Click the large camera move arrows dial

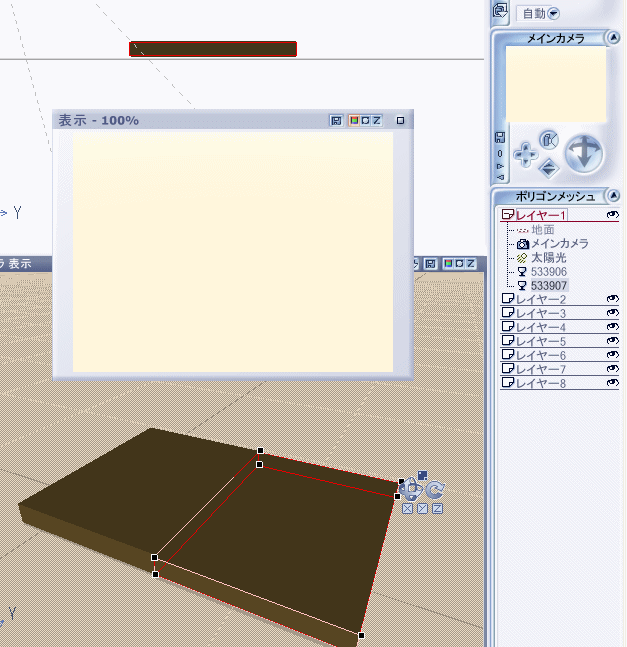coord(583,154)
